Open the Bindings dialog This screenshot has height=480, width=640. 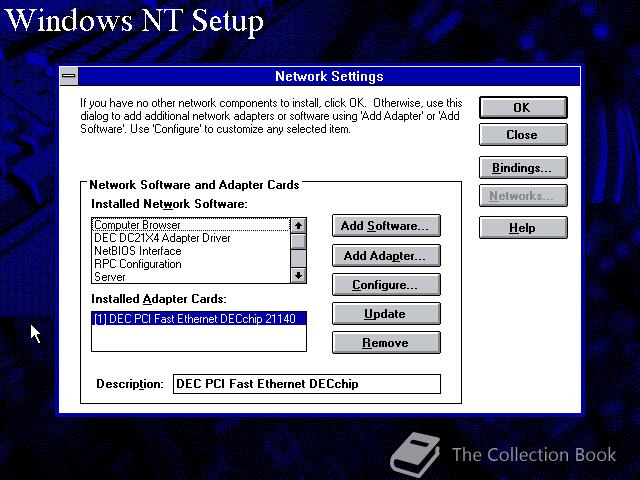[523, 168]
